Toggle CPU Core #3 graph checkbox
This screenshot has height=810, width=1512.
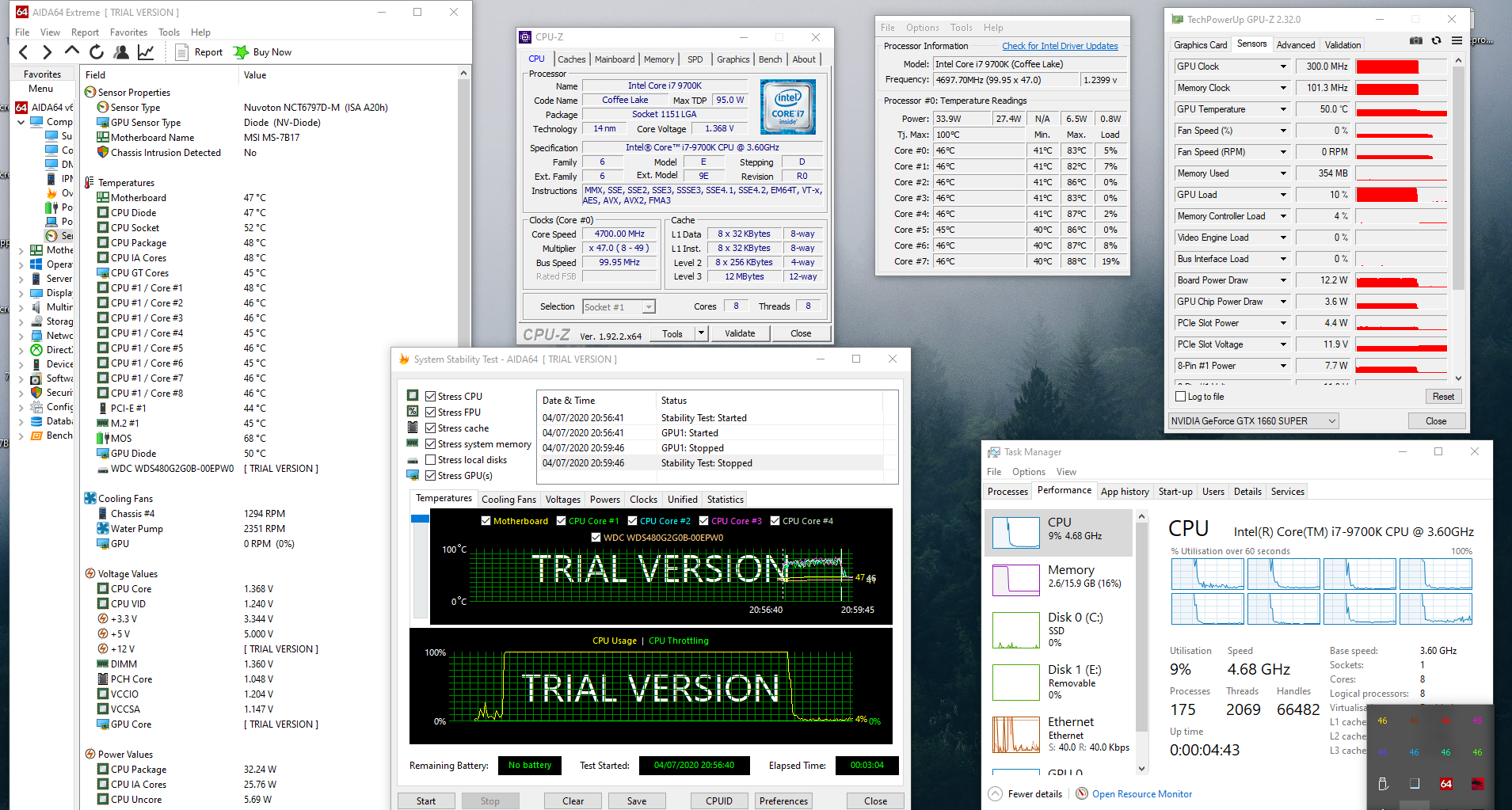(704, 521)
